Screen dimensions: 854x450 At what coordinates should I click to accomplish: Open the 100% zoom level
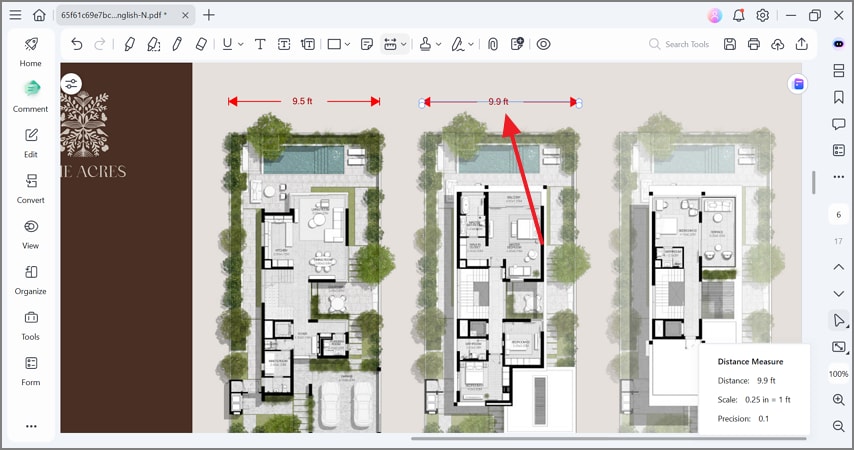coord(839,374)
